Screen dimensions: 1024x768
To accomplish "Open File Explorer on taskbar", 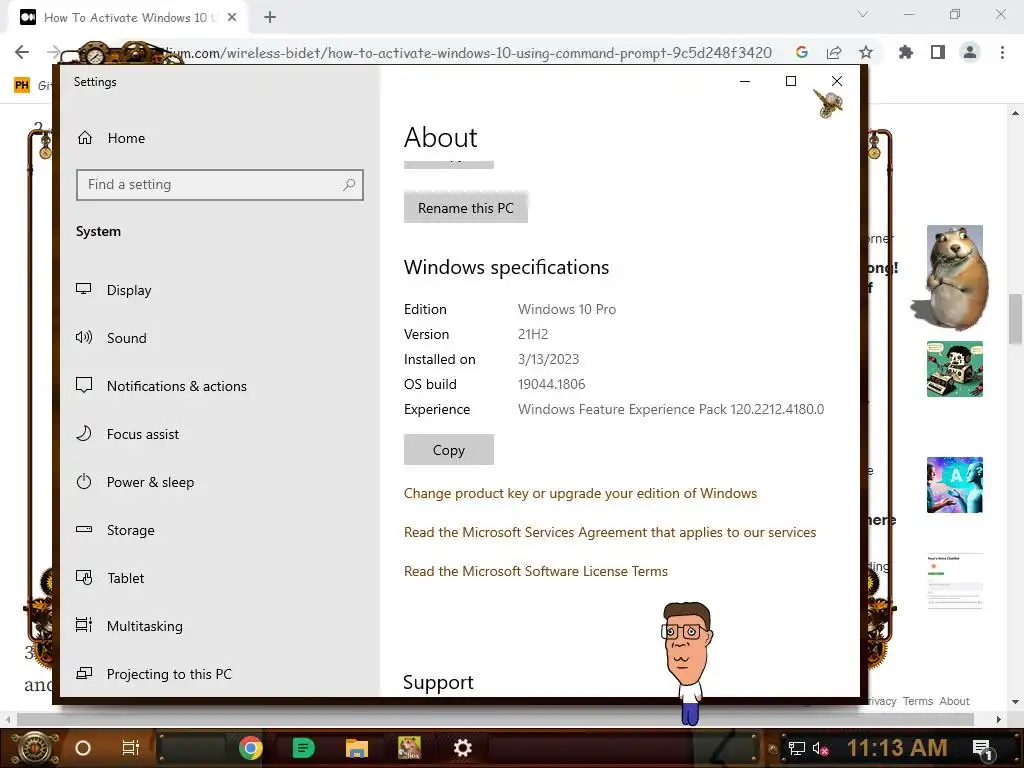I will 357,748.
